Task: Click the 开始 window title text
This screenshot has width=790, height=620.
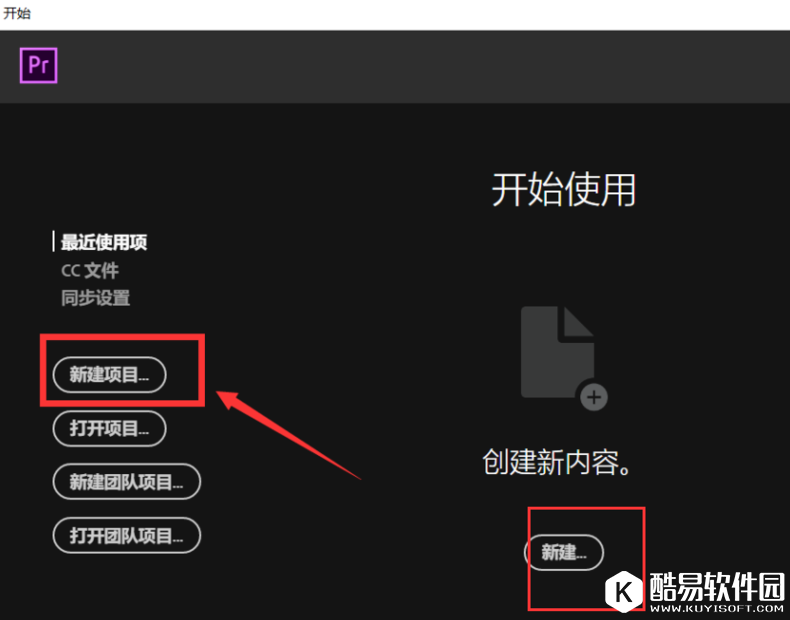Action: 17,13
